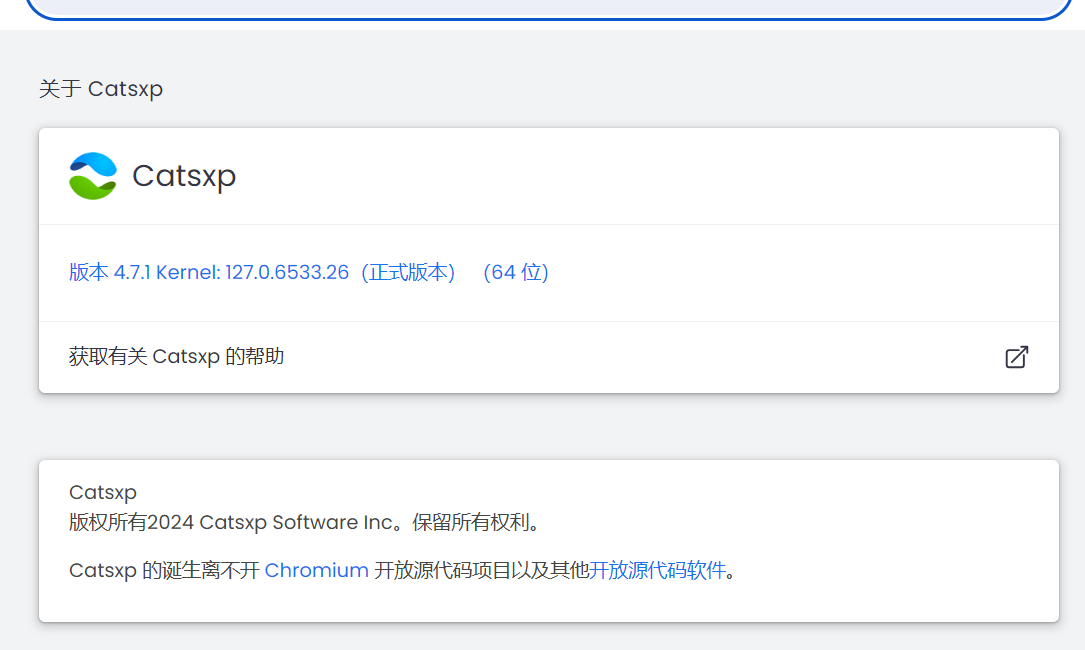Click the 关于 Catsxp heading

[x=101, y=89]
